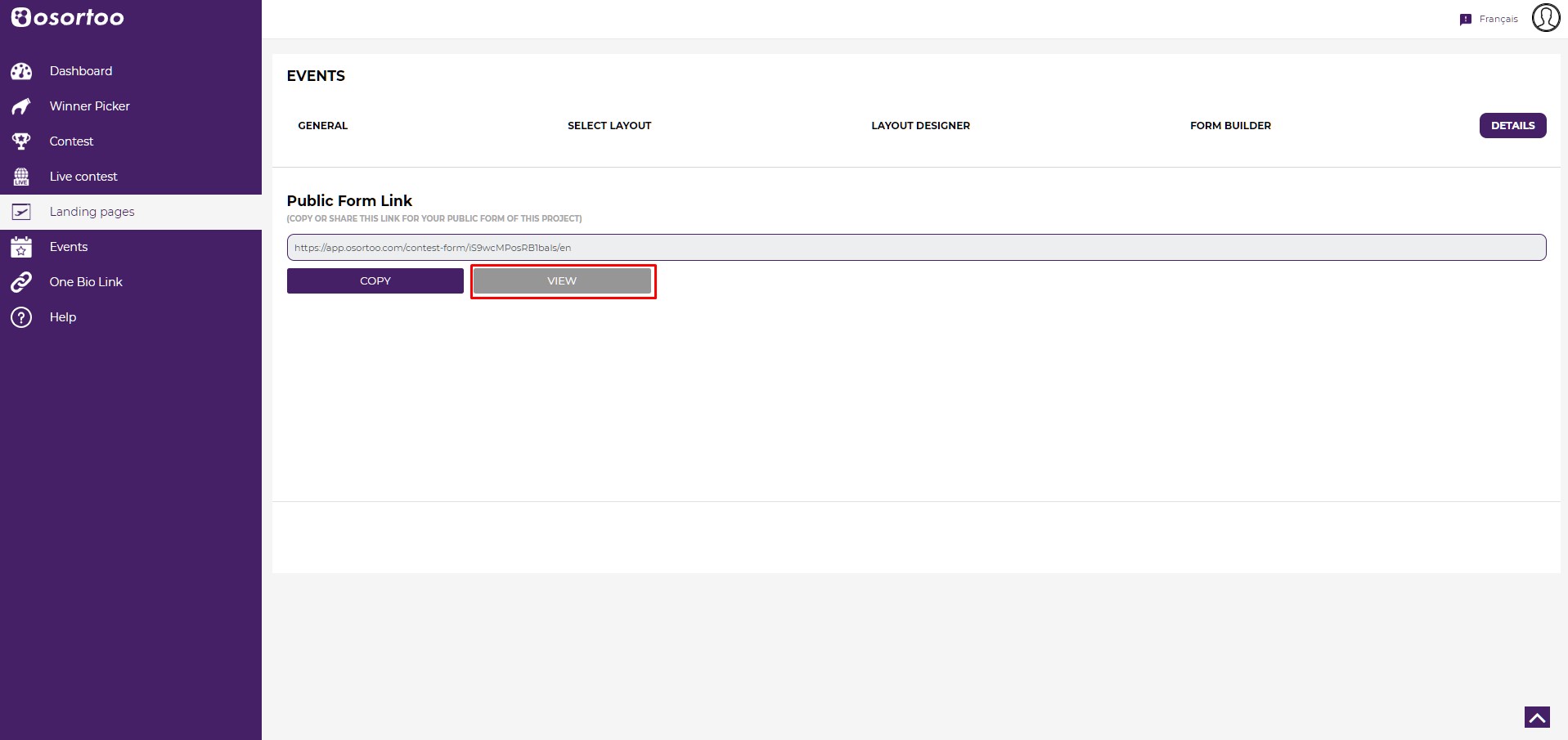Open Events in sidebar
This screenshot has height=740, width=1568.
69,247
